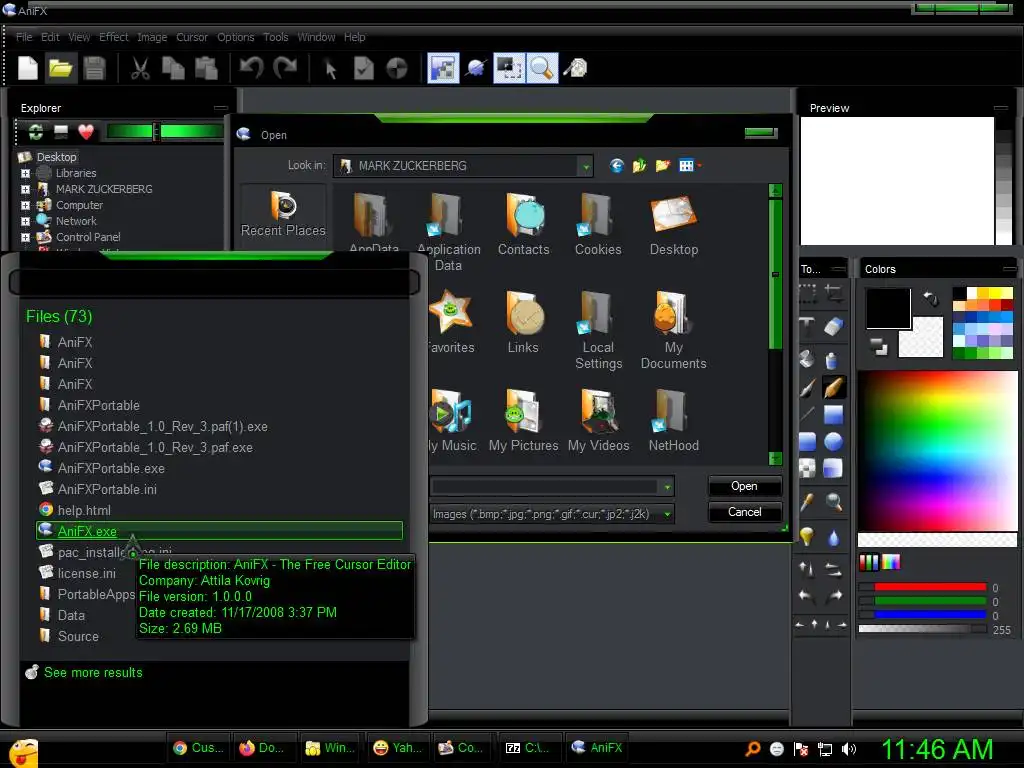
Task: Open the Look in dropdown
Action: (x=586, y=167)
